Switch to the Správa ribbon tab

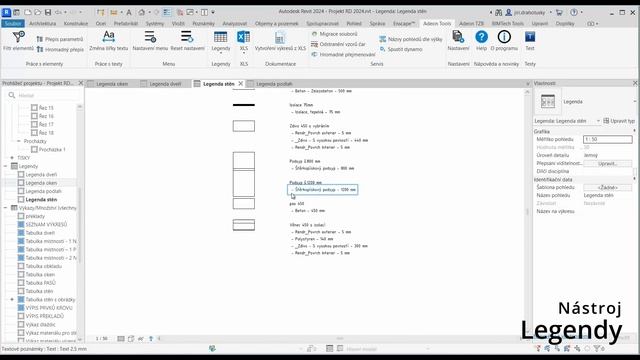377,24
